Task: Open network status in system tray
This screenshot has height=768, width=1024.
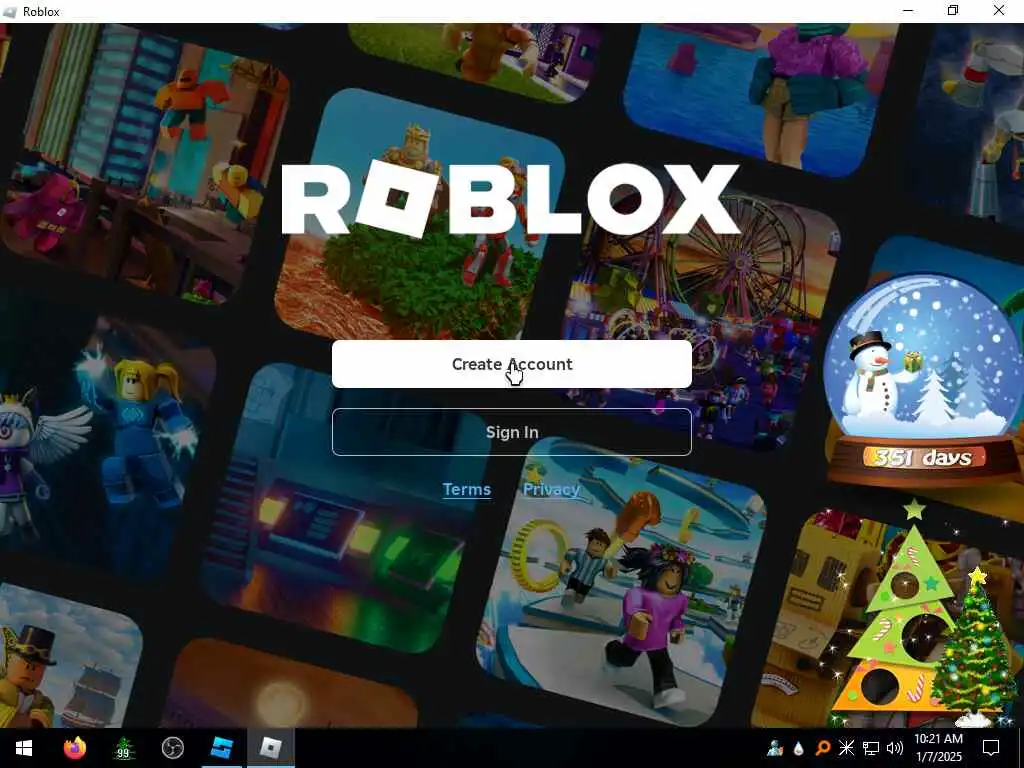Action: pos(871,748)
